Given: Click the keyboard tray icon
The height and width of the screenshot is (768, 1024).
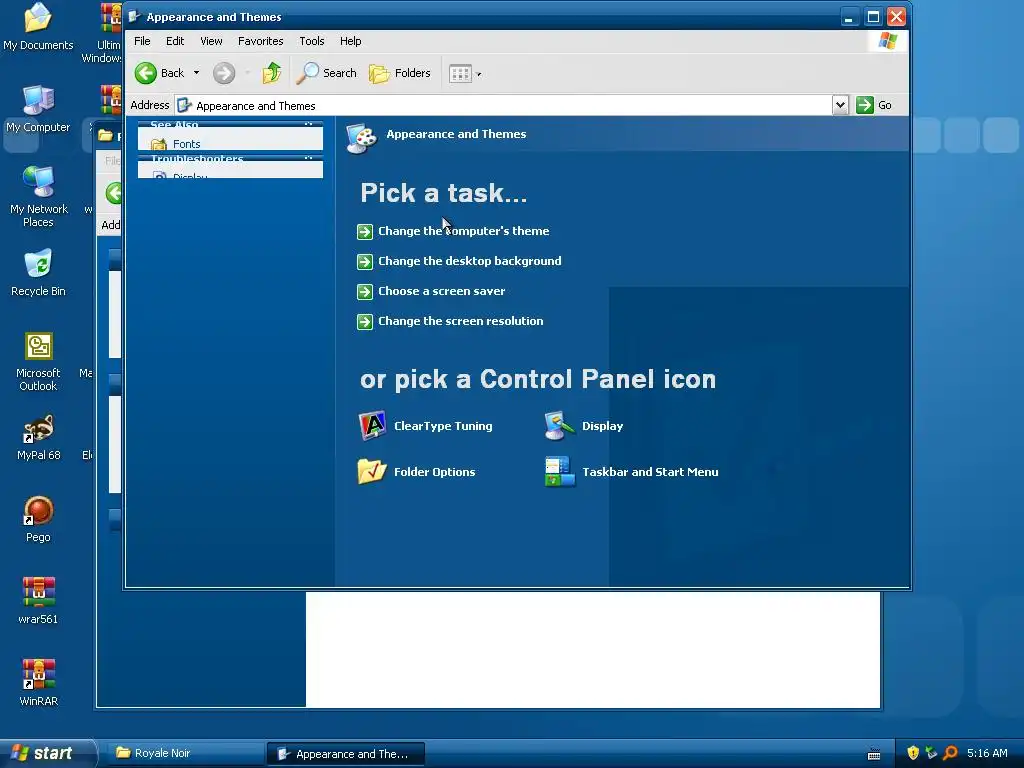Looking at the screenshot, I should (x=874, y=754).
